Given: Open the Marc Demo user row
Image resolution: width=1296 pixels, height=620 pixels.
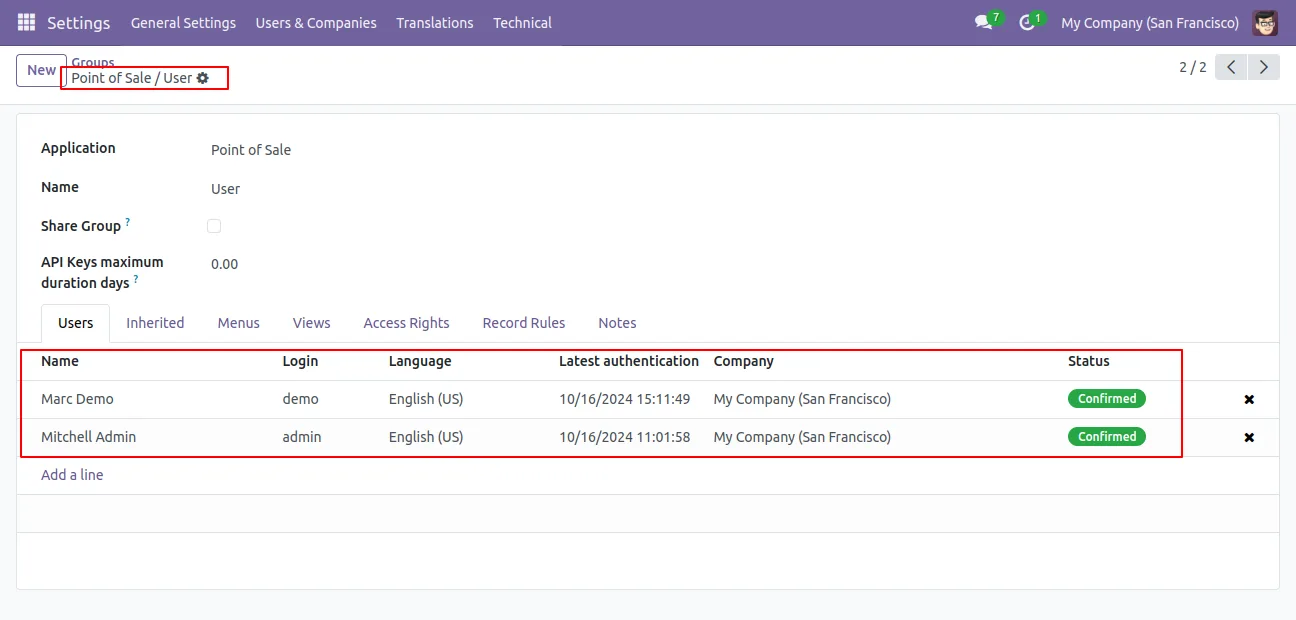Looking at the screenshot, I should click(648, 399).
